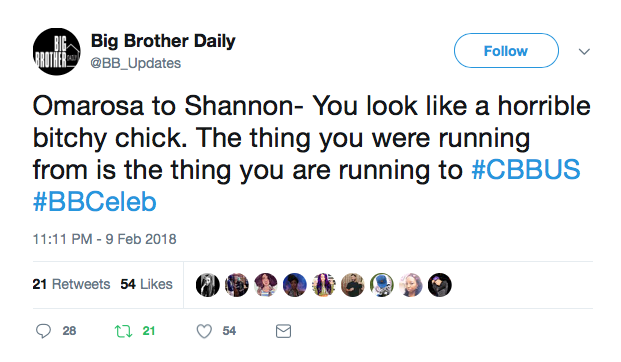Open tweet options chevron menu
Viewport: 621px width, 362px height.
coord(584,51)
